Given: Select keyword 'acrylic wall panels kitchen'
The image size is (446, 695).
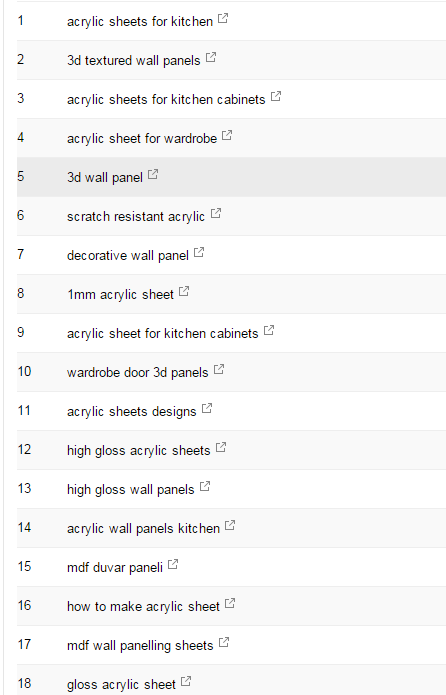Looking at the screenshot, I should [x=143, y=529].
